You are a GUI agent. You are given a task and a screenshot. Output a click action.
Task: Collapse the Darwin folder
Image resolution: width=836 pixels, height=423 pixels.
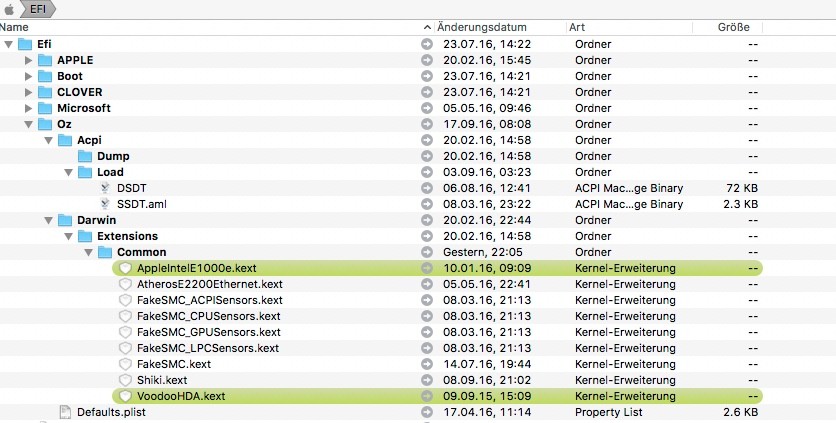point(48,220)
